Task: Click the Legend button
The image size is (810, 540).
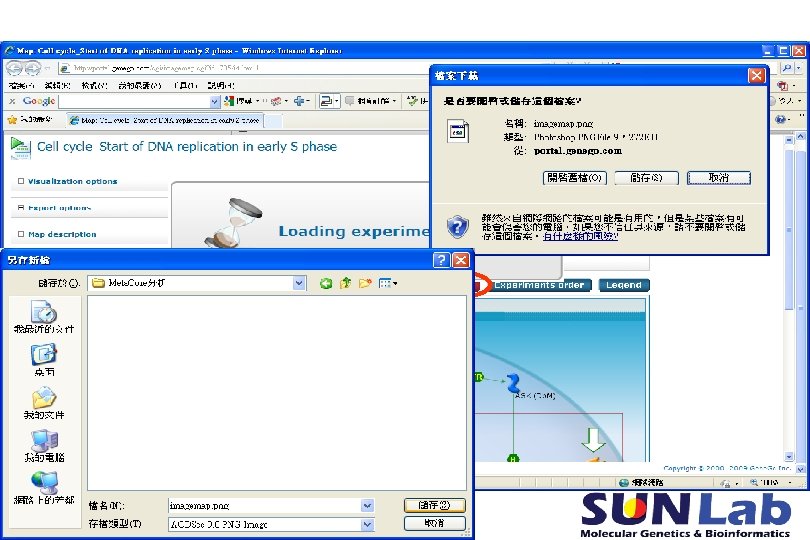Action: click(624, 285)
